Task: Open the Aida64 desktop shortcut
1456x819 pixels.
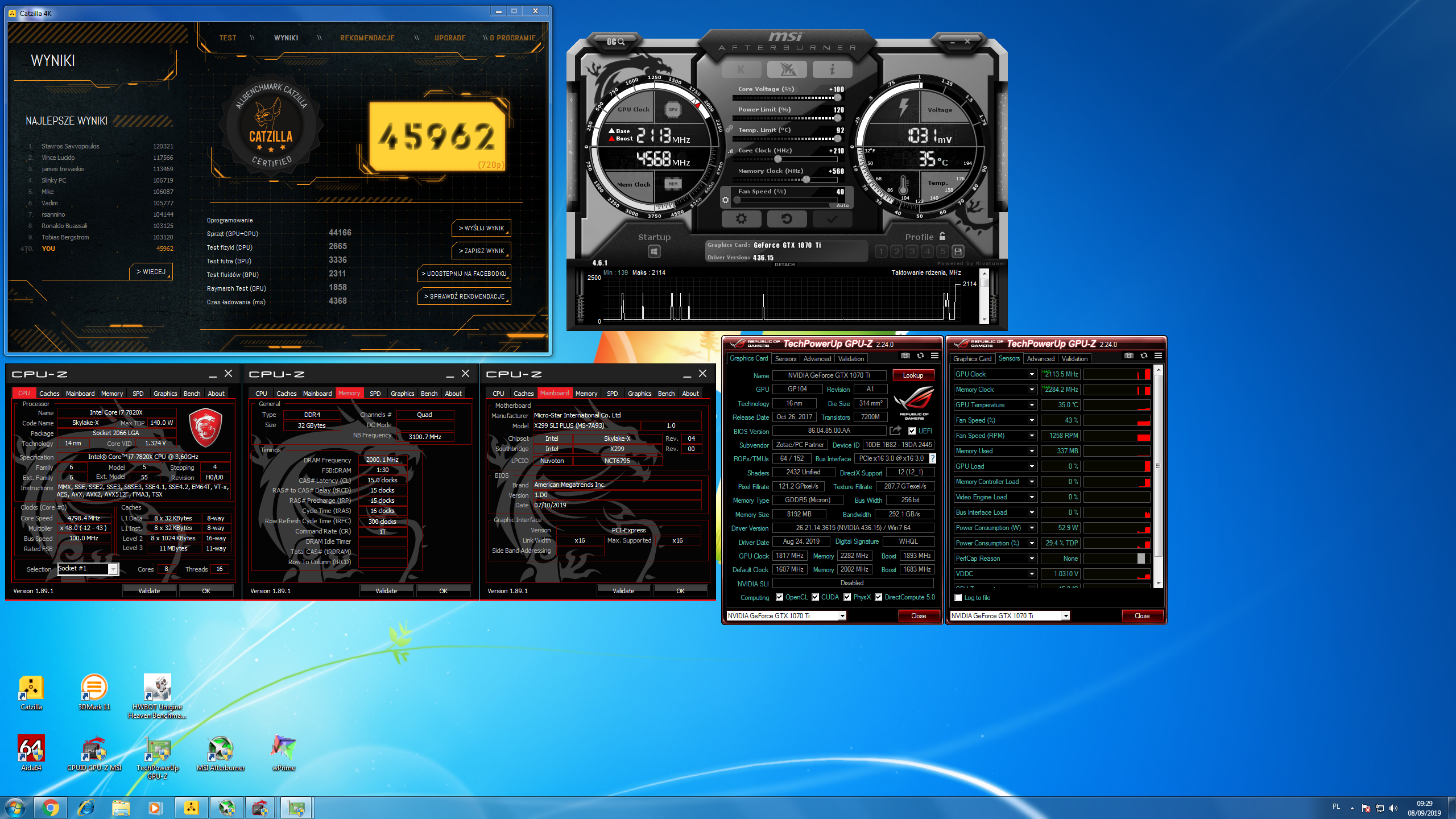Action: click(31, 753)
